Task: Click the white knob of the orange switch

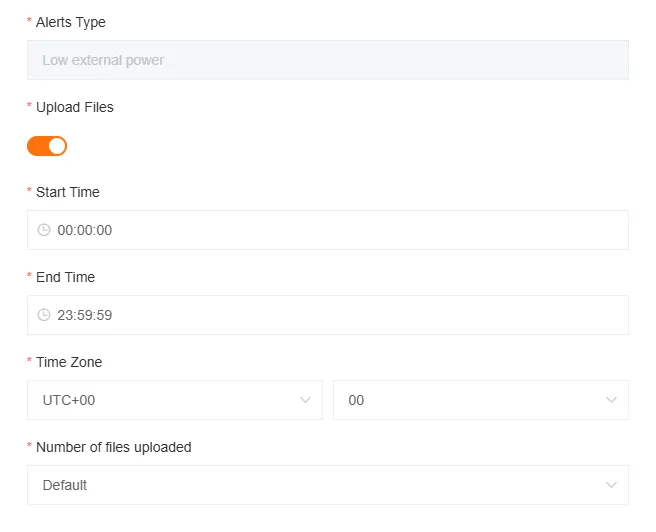Action: [x=57, y=146]
